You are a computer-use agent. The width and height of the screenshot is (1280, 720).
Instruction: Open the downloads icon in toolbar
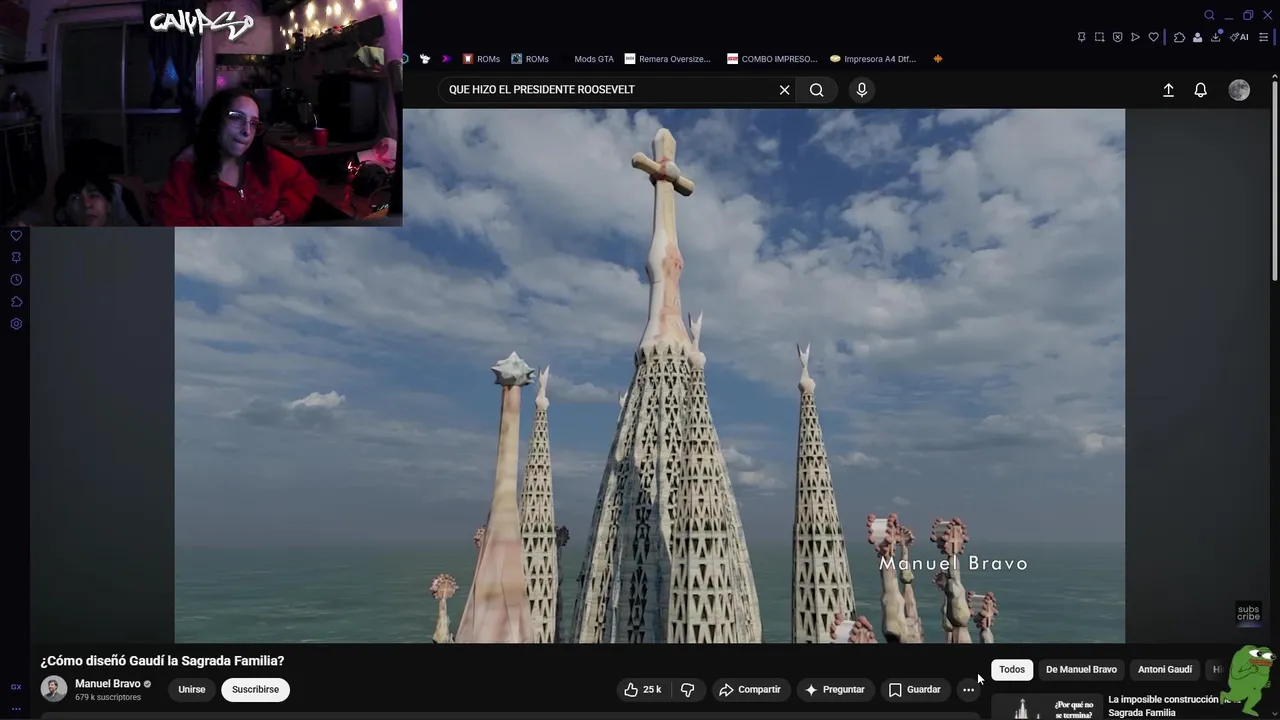(x=1216, y=37)
